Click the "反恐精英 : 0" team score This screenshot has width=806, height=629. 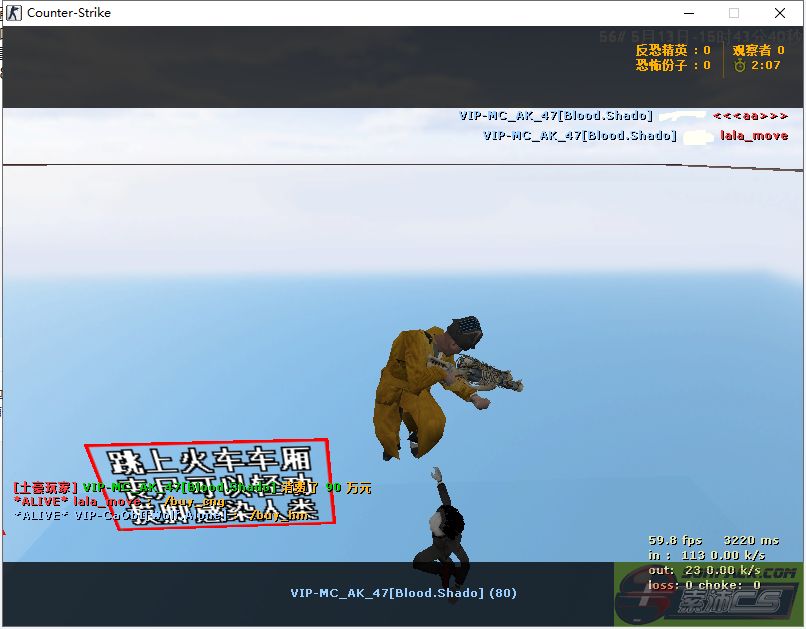pyautogui.click(x=673, y=50)
